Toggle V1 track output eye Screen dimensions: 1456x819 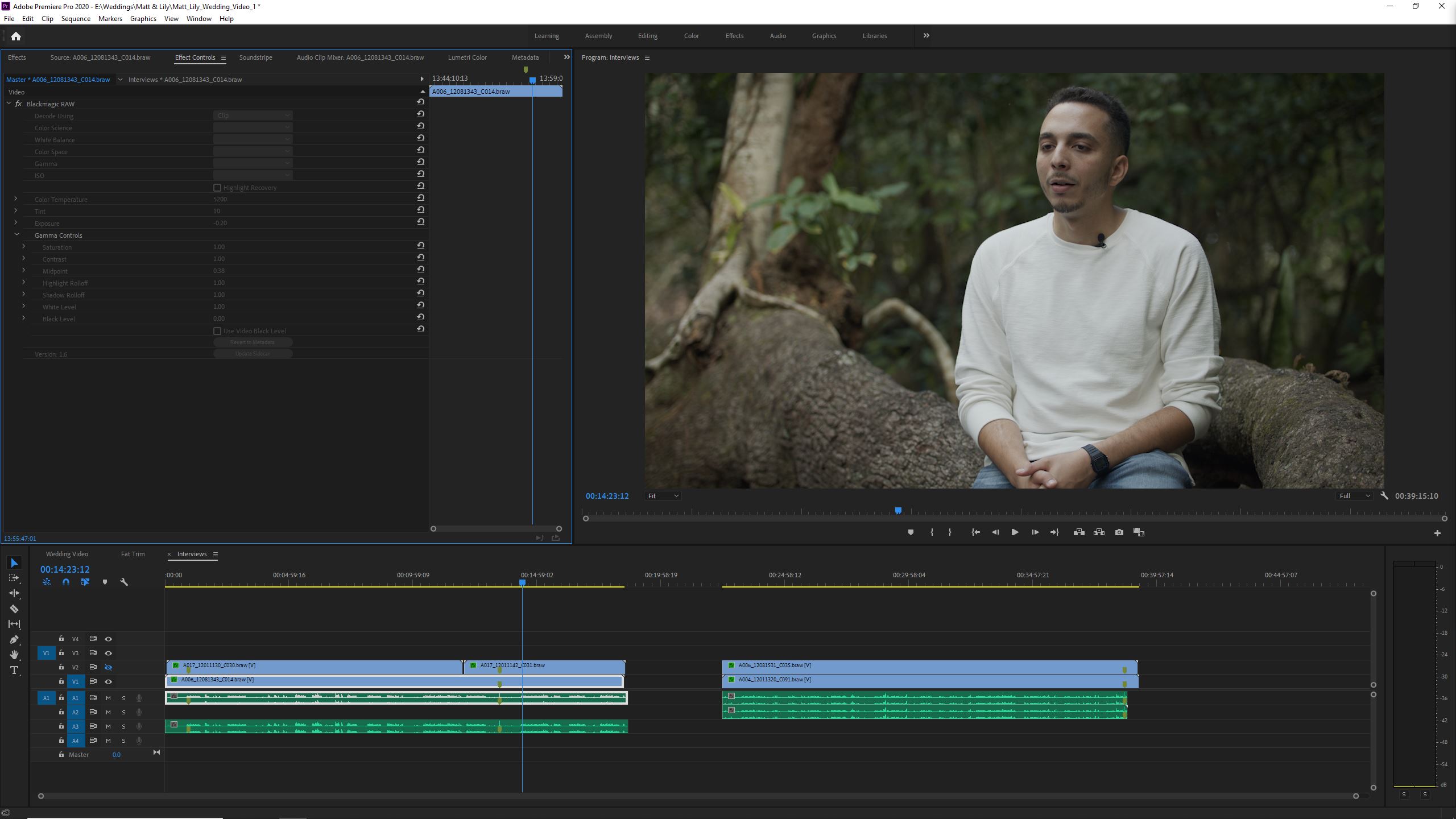pyautogui.click(x=108, y=682)
